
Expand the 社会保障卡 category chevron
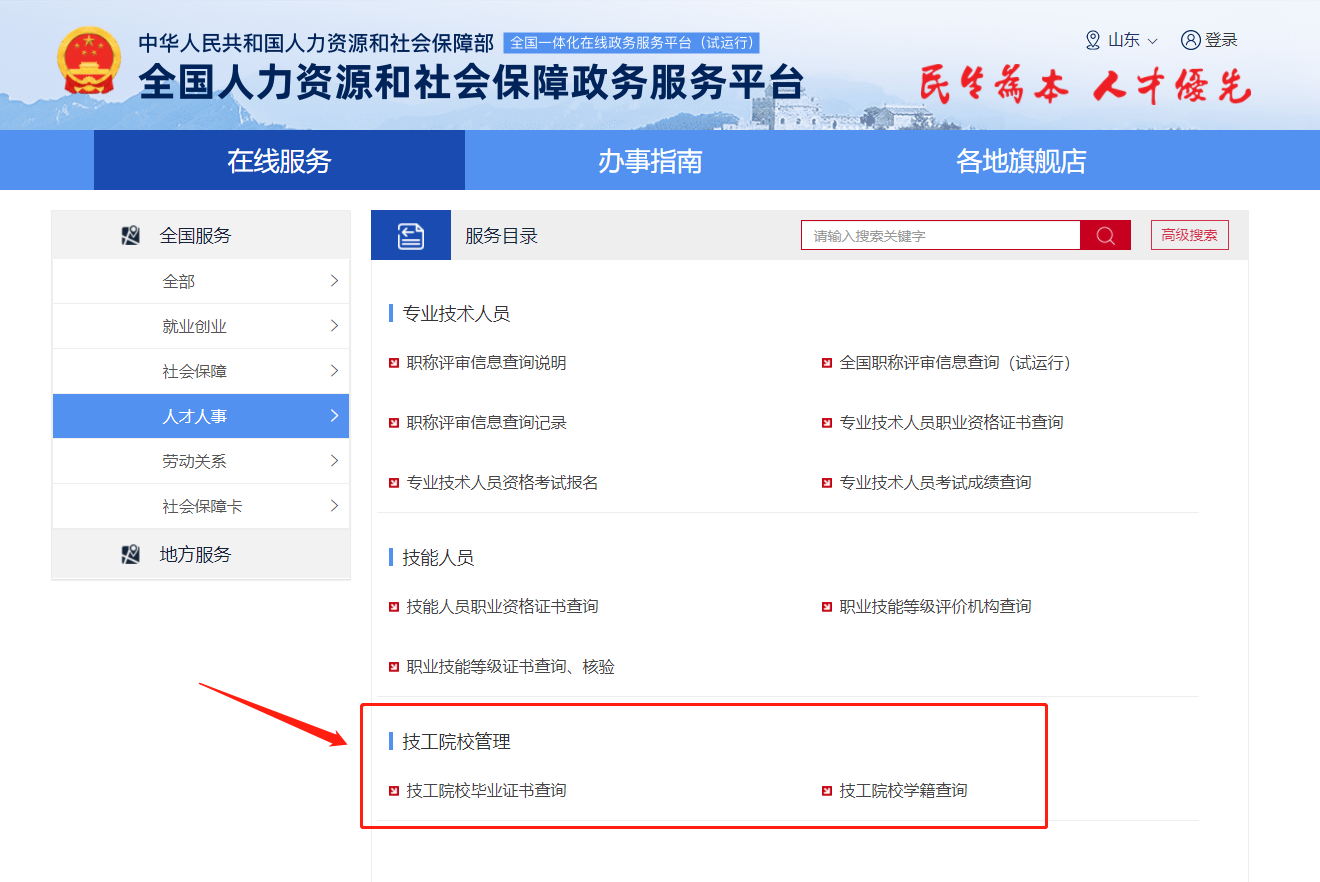335,506
